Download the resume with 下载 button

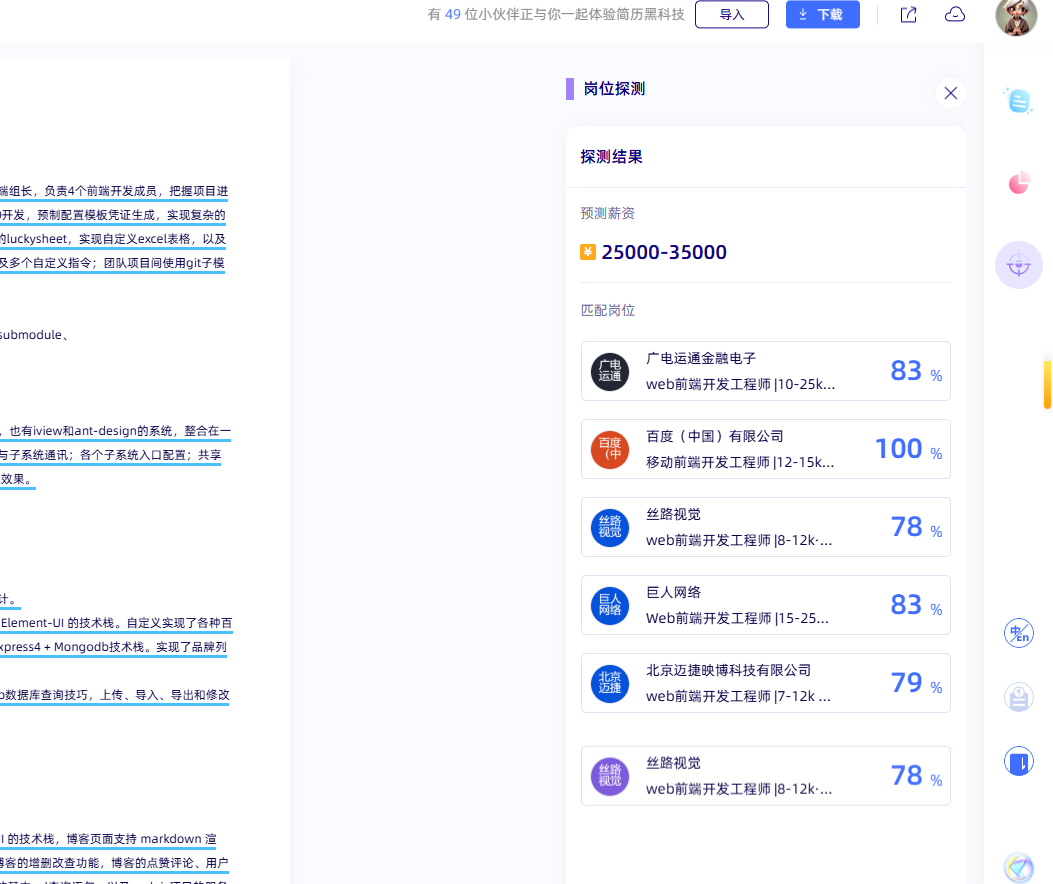coord(822,14)
